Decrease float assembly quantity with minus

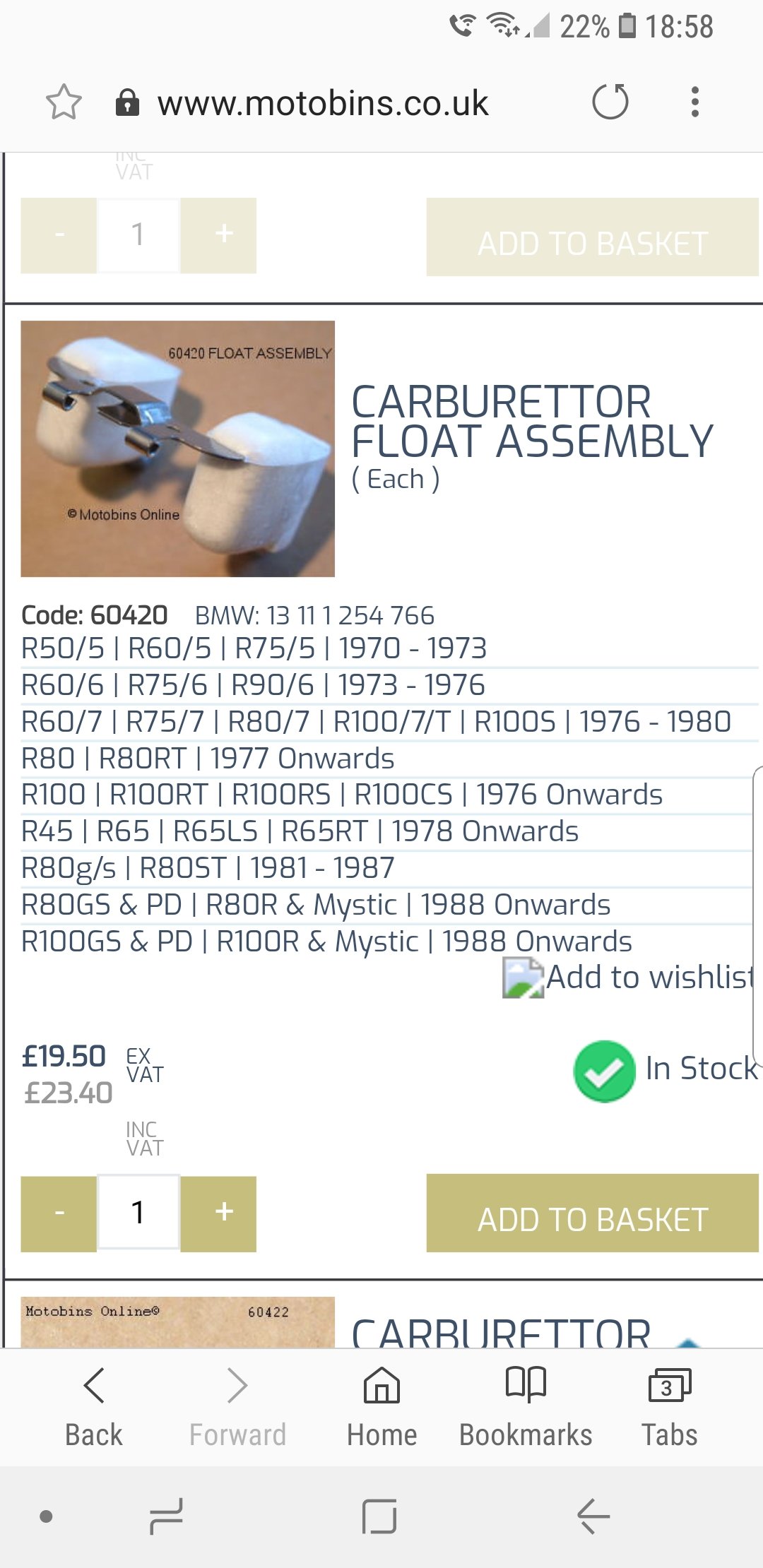[x=59, y=1213]
